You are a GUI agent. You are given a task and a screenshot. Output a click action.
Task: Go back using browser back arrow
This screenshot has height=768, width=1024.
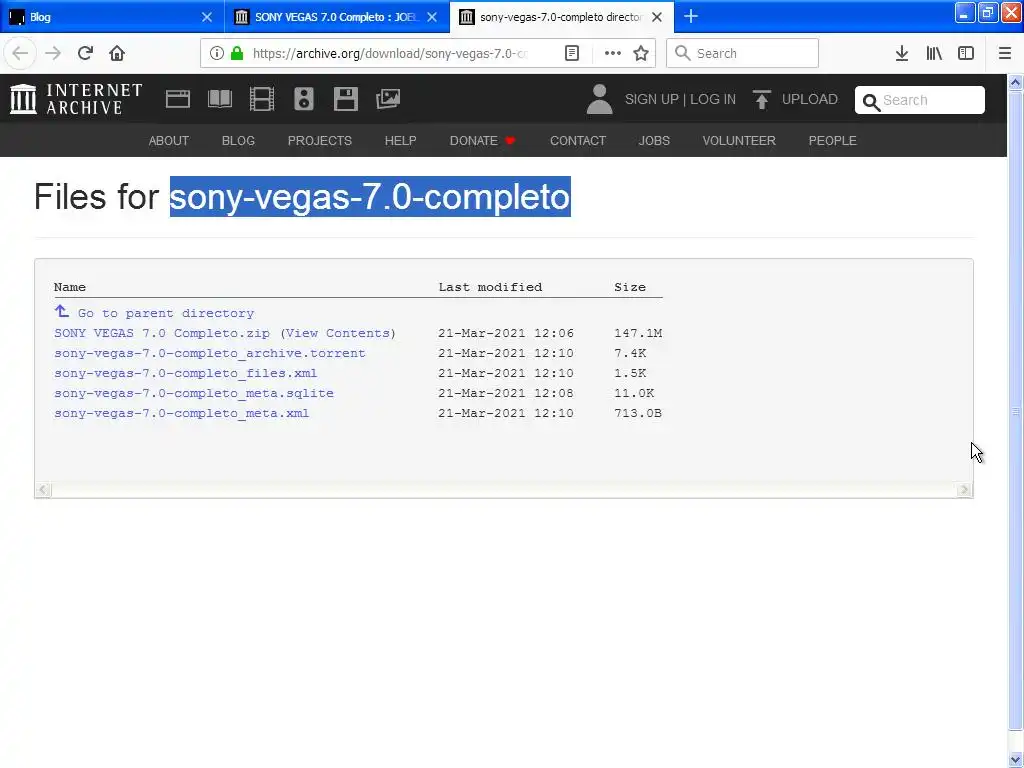[20, 54]
